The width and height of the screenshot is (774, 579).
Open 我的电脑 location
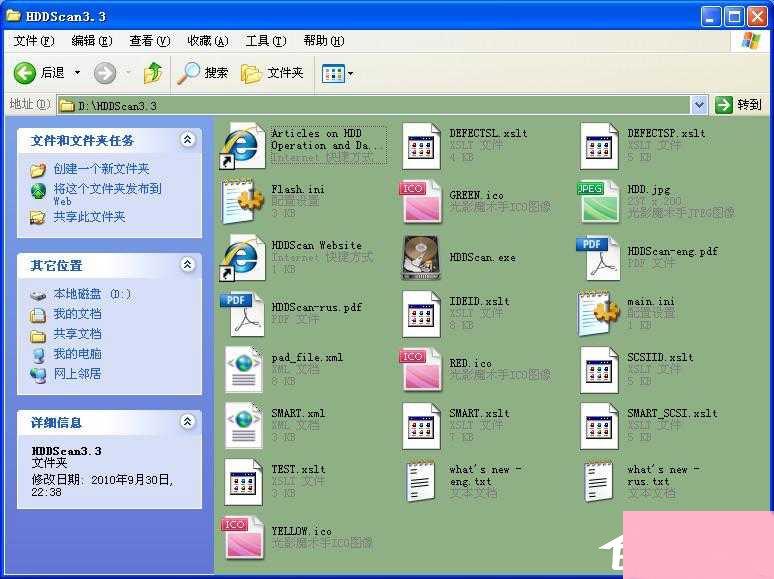(77, 354)
